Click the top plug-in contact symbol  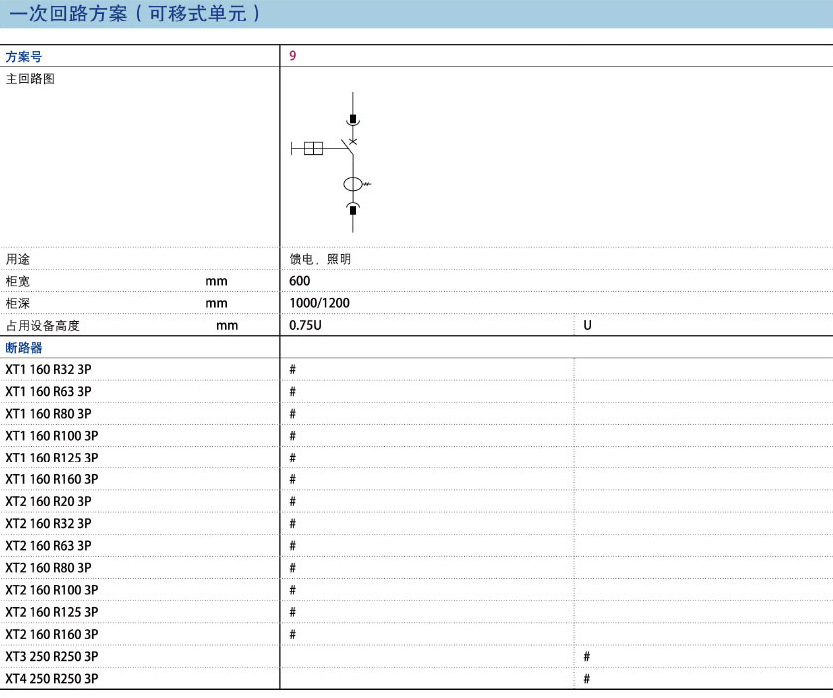pyautogui.click(x=353, y=120)
